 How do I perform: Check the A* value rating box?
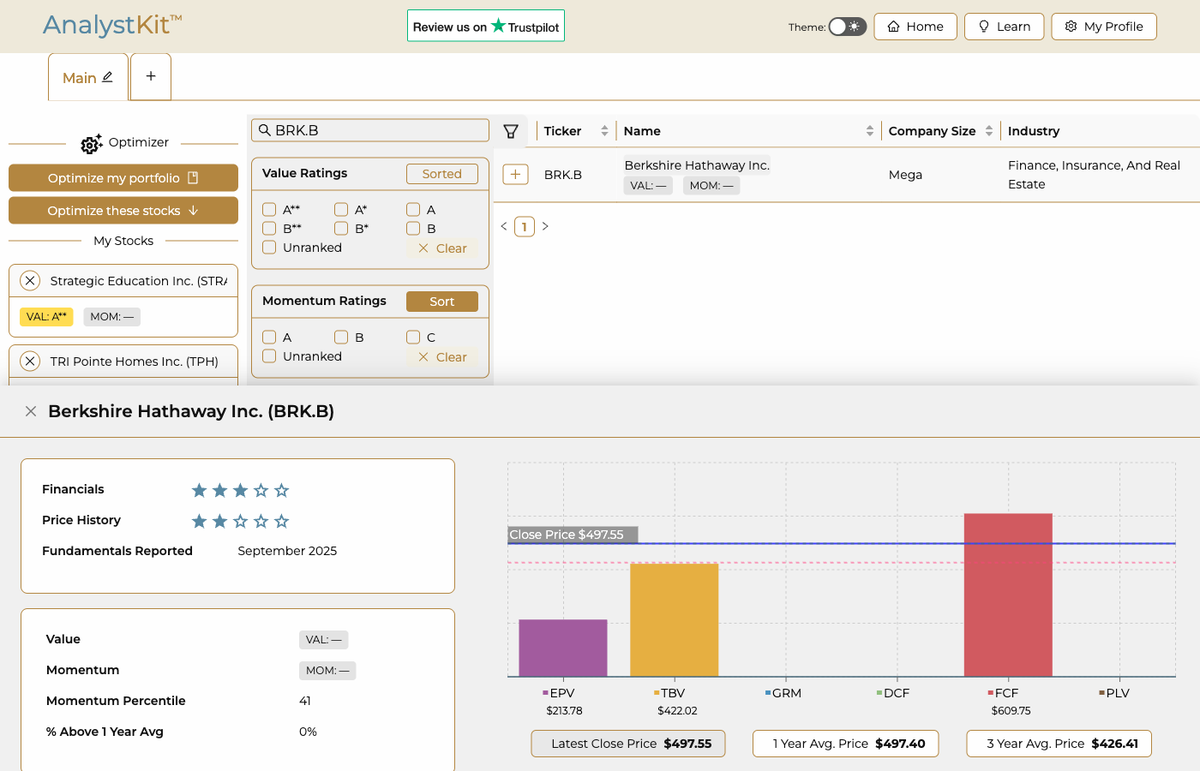[x=341, y=210]
